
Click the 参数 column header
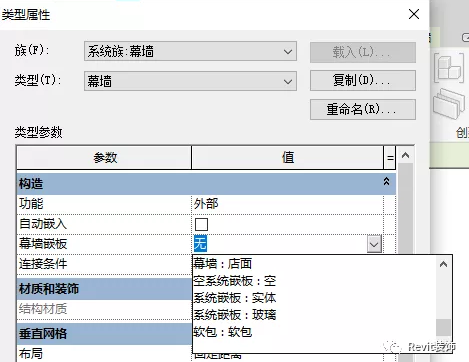tap(104, 157)
